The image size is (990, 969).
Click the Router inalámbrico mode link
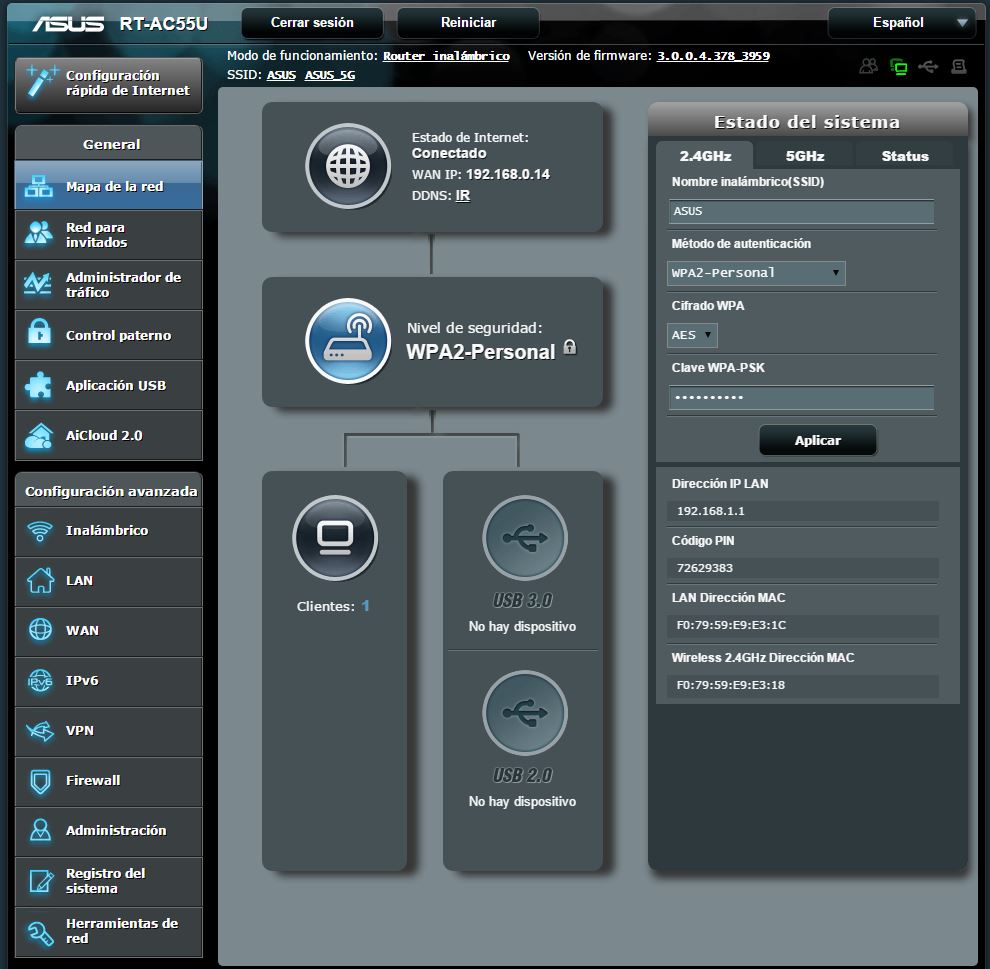446,56
